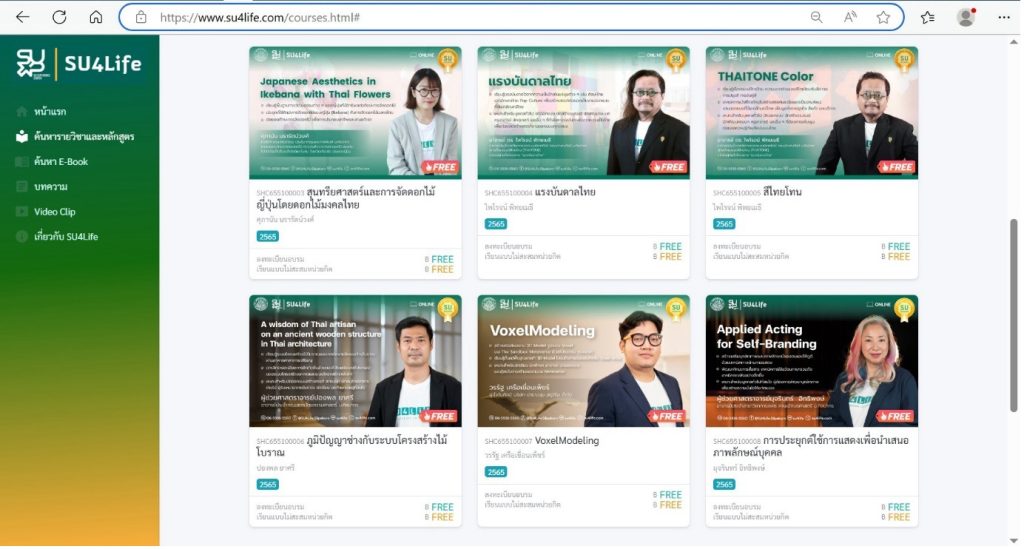The height and width of the screenshot is (549, 1024).
Task: Open the favorites list icon
Action: 928,17
